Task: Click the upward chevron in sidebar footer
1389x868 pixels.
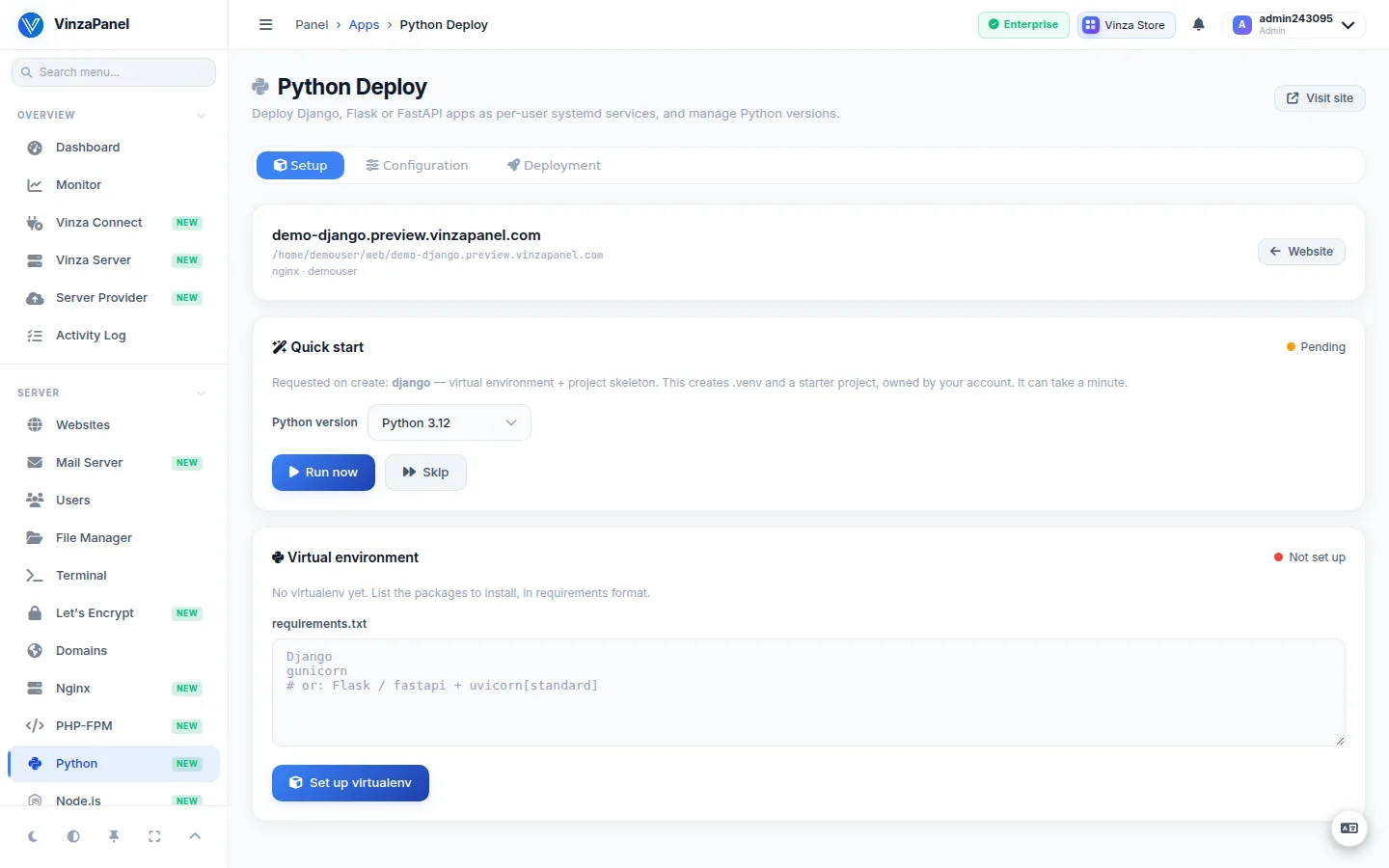Action: click(x=195, y=836)
